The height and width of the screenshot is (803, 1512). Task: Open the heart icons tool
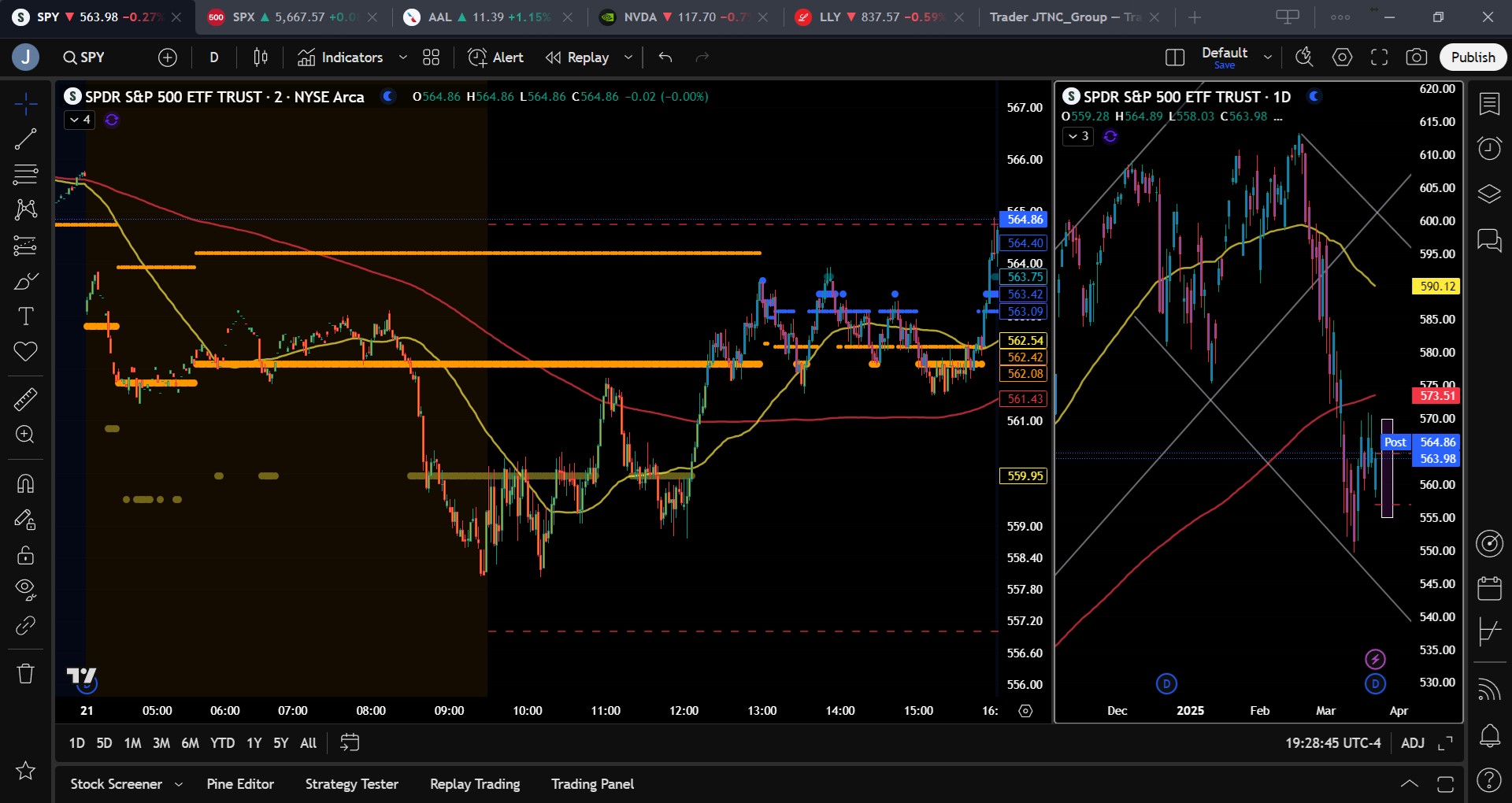click(25, 352)
